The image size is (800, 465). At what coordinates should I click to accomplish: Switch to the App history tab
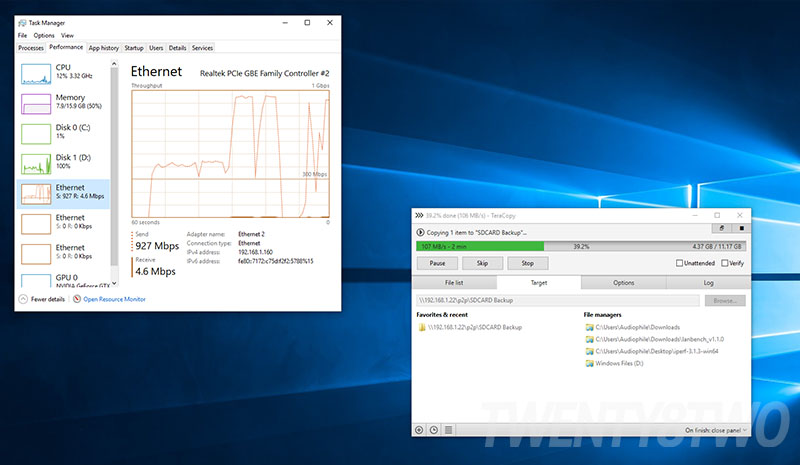[x=104, y=48]
